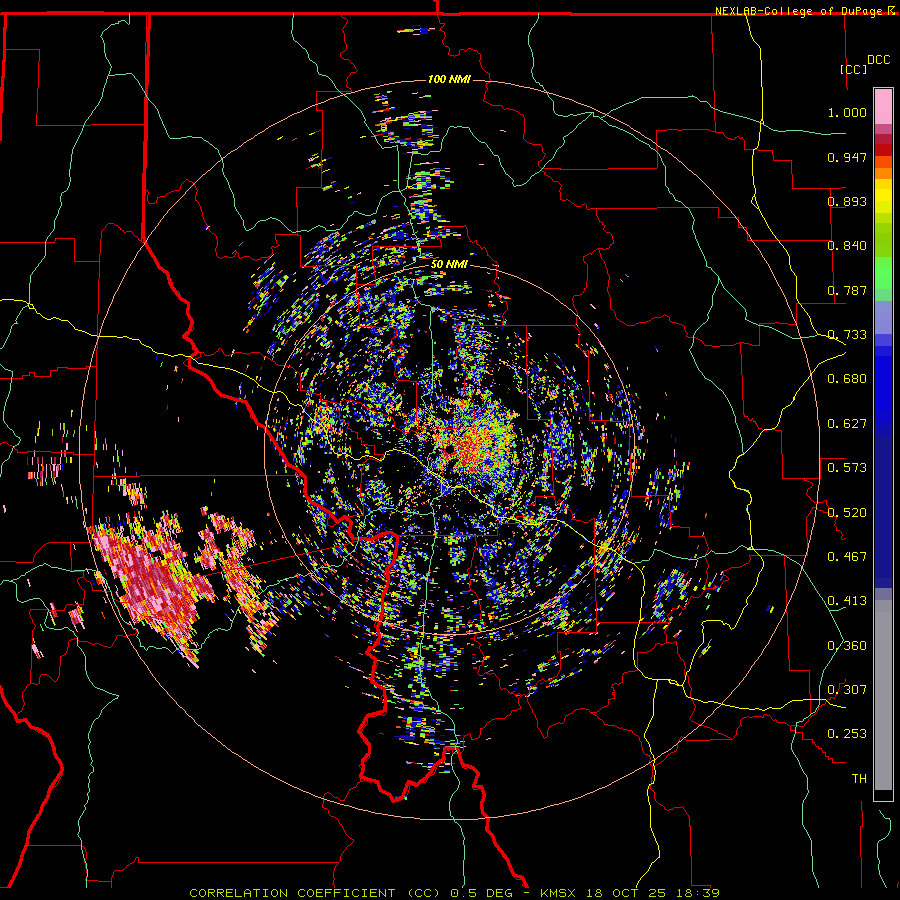Pick the bright green segment of color scale
Viewport: 900px width, 900px height.
click(x=883, y=273)
